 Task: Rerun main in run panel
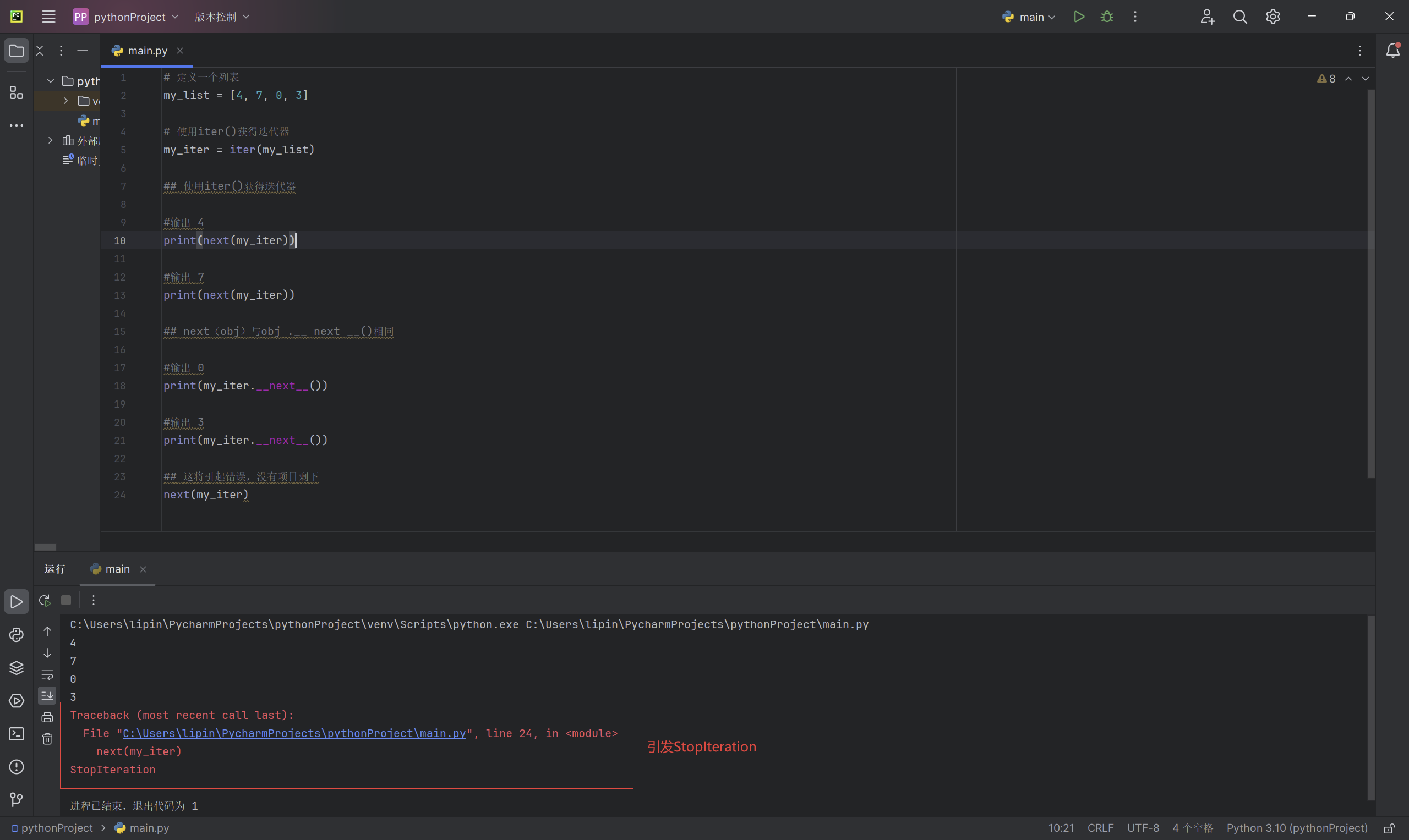[45, 600]
